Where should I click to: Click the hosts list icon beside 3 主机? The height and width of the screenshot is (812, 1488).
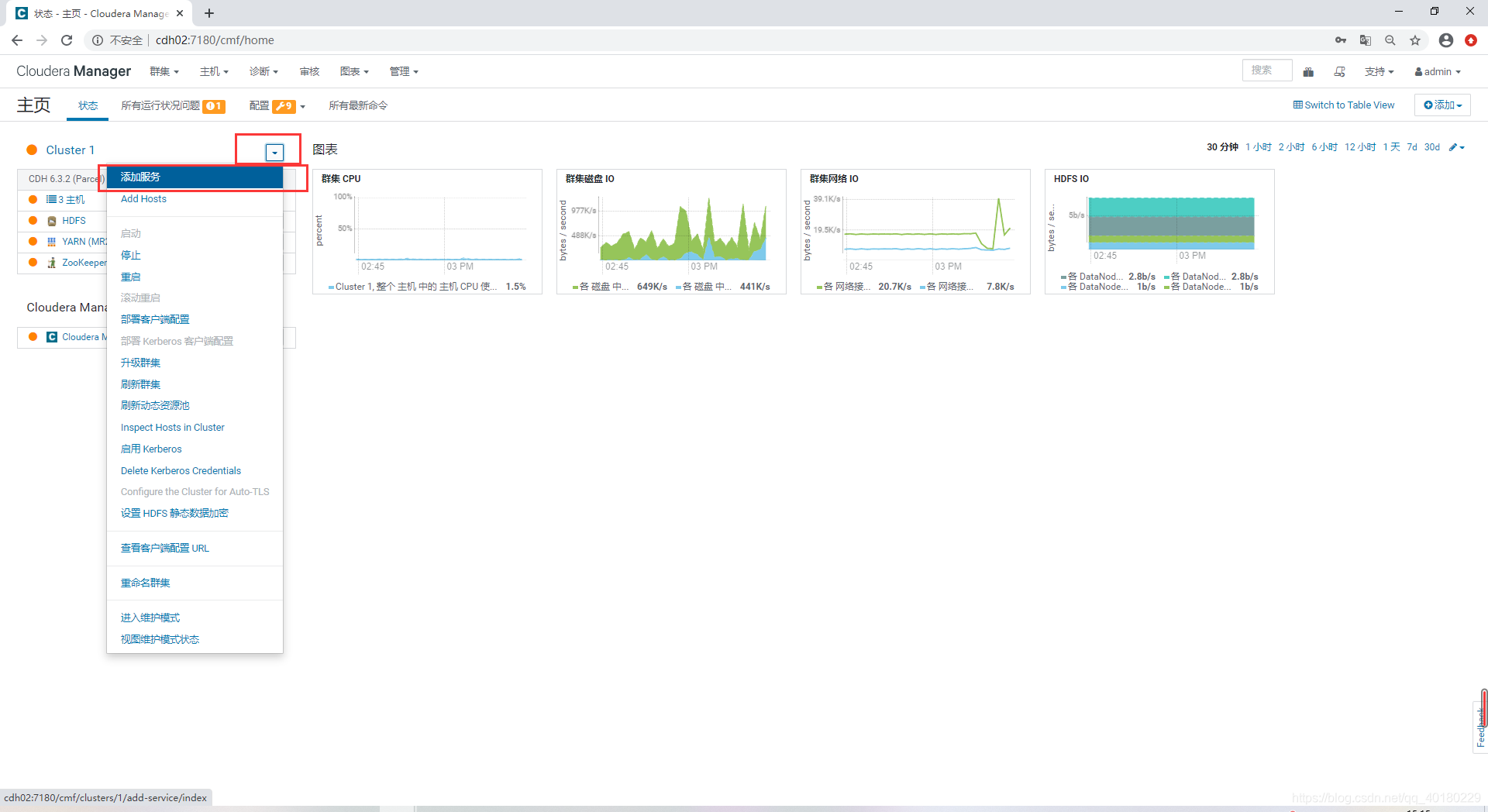[51, 199]
